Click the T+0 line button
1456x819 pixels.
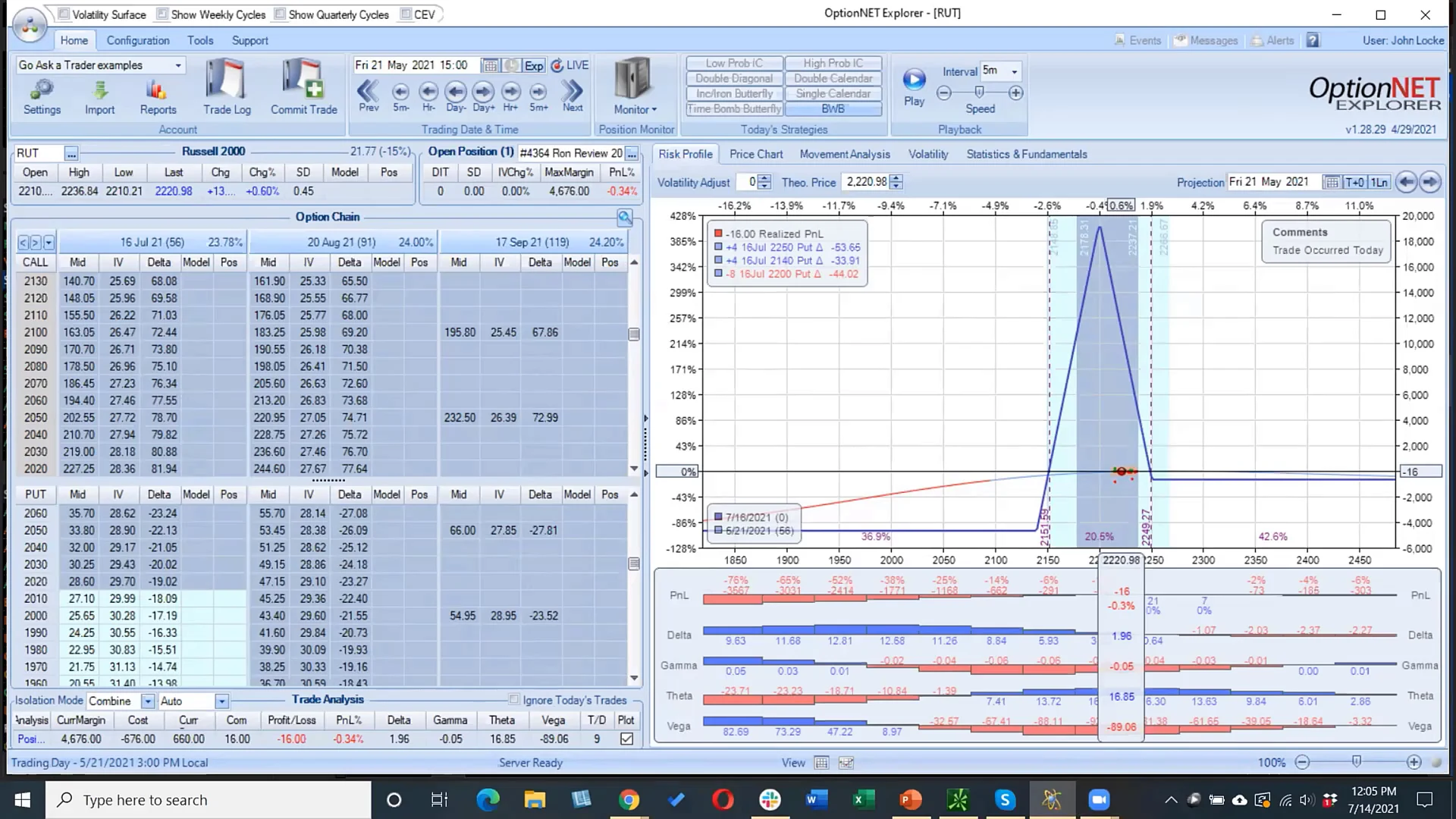click(1354, 182)
